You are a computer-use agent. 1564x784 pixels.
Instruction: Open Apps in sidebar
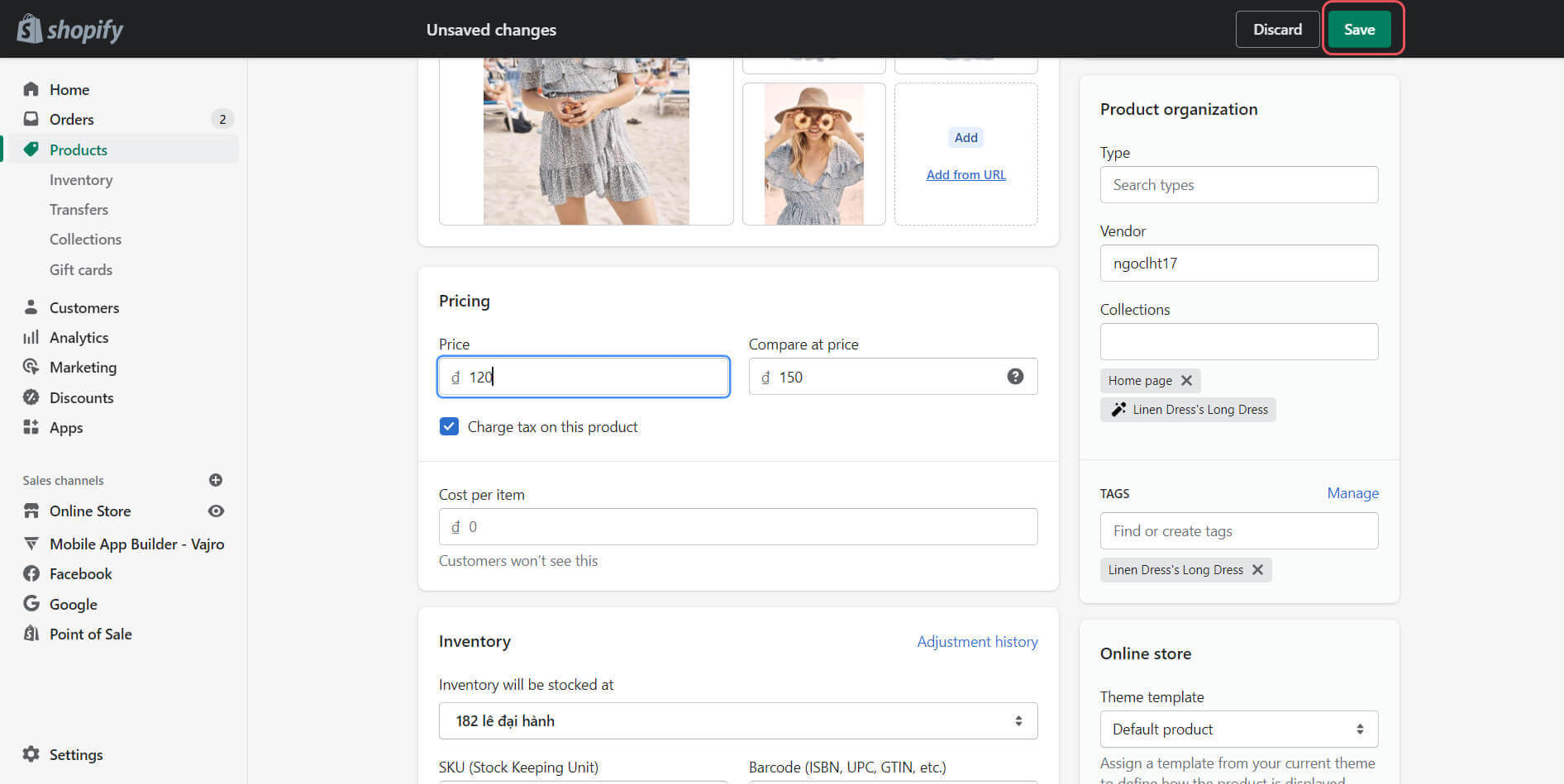66,427
